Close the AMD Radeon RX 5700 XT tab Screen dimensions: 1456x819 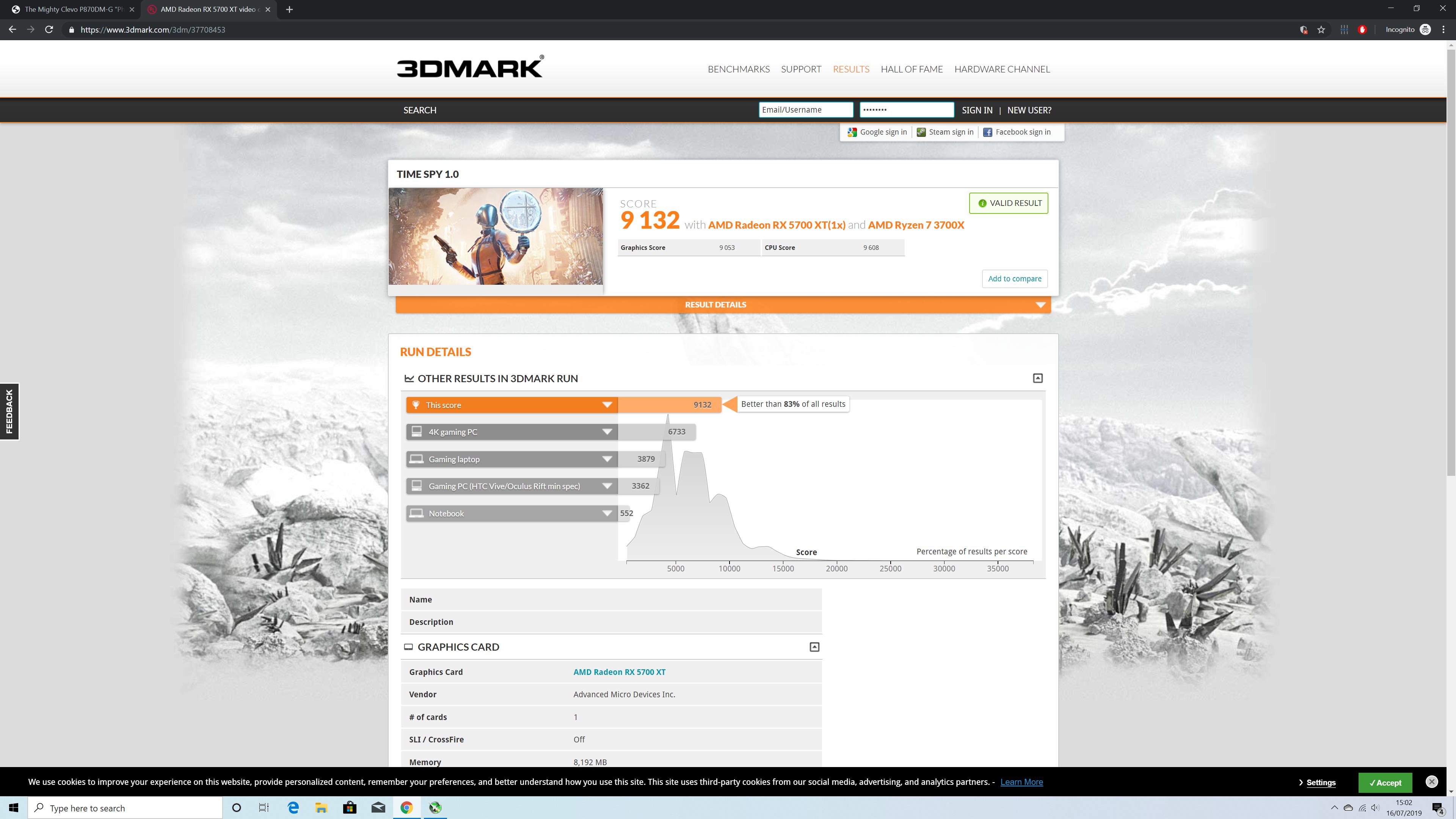[x=268, y=9]
